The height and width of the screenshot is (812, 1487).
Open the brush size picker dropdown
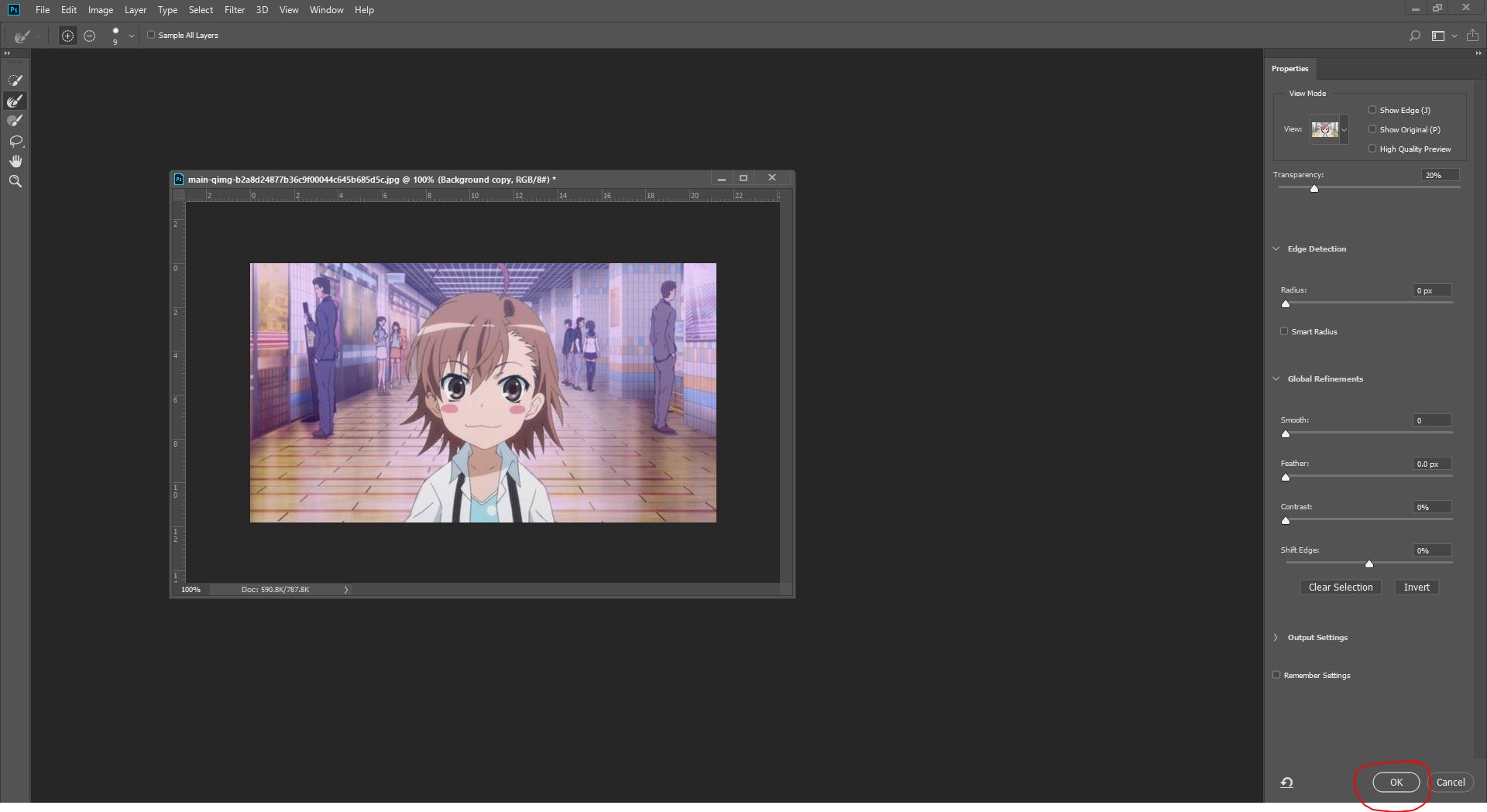coord(131,36)
